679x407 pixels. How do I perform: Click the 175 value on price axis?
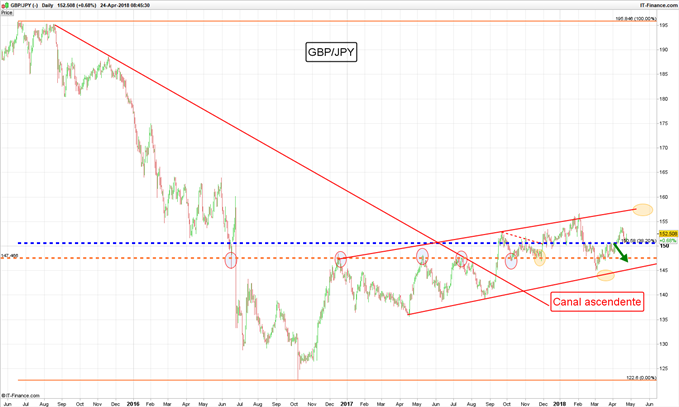pos(663,123)
